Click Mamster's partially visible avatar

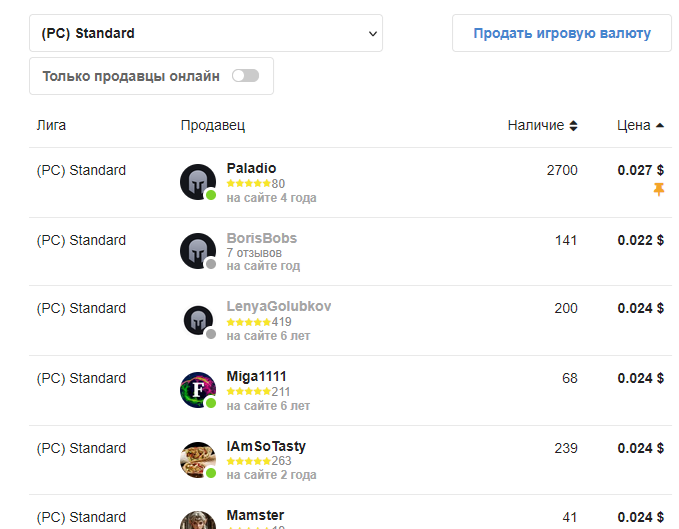[198, 520]
